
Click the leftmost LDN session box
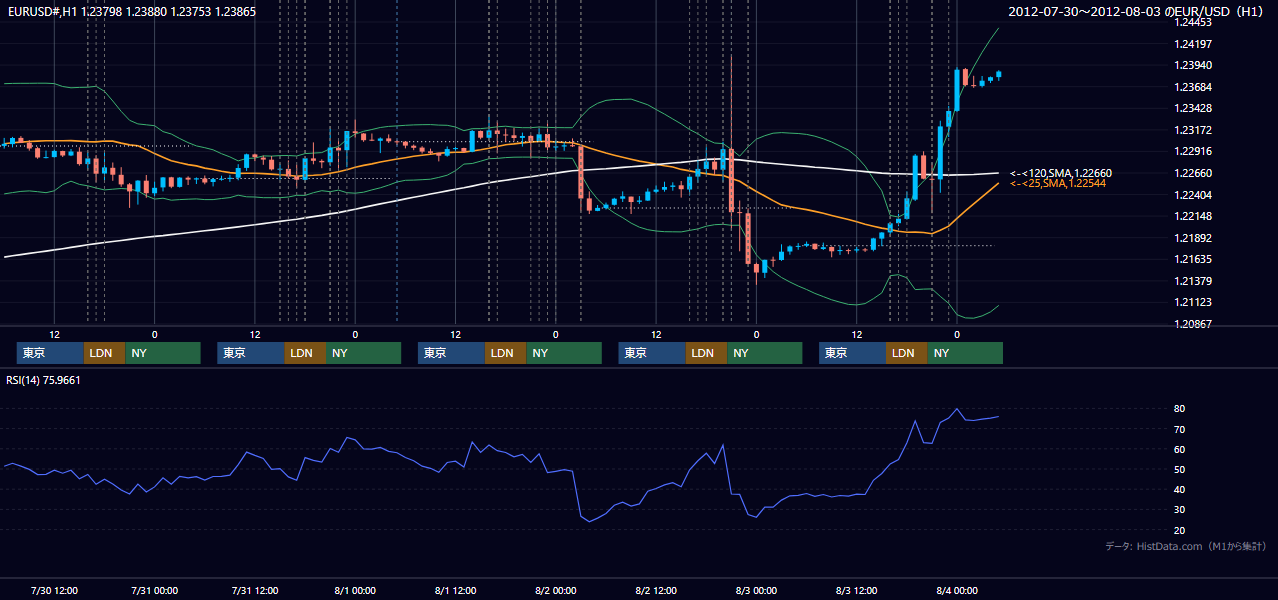(x=105, y=353)
